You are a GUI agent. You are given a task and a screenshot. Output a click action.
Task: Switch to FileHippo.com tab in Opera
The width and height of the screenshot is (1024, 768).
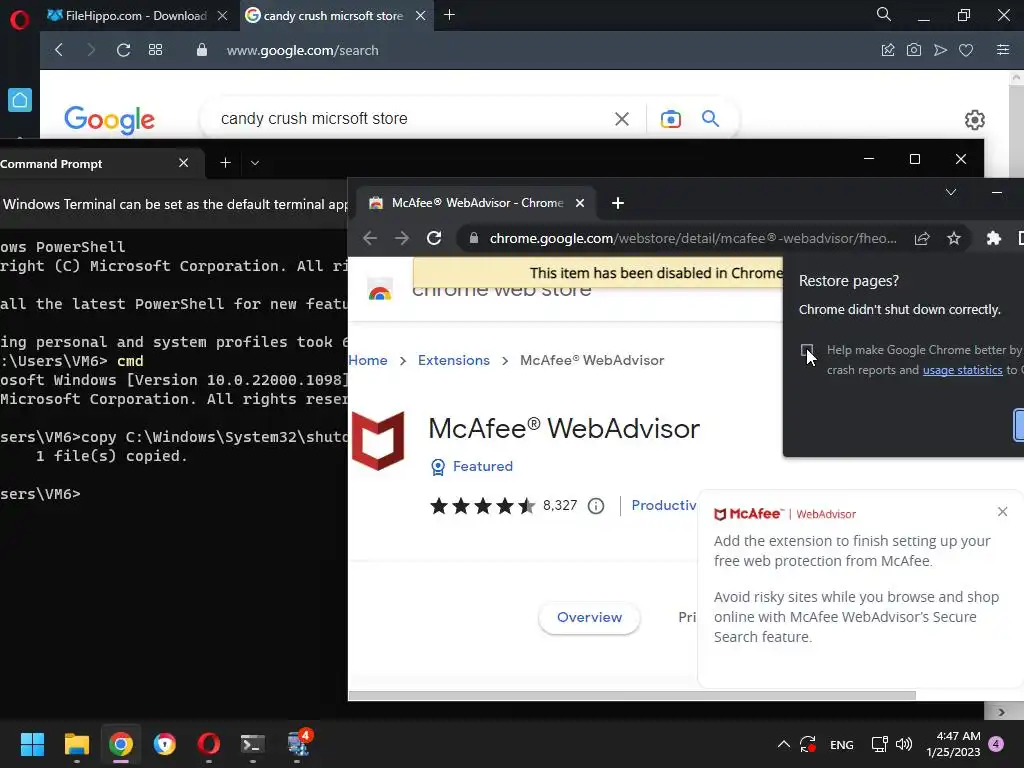coord(136,16)
